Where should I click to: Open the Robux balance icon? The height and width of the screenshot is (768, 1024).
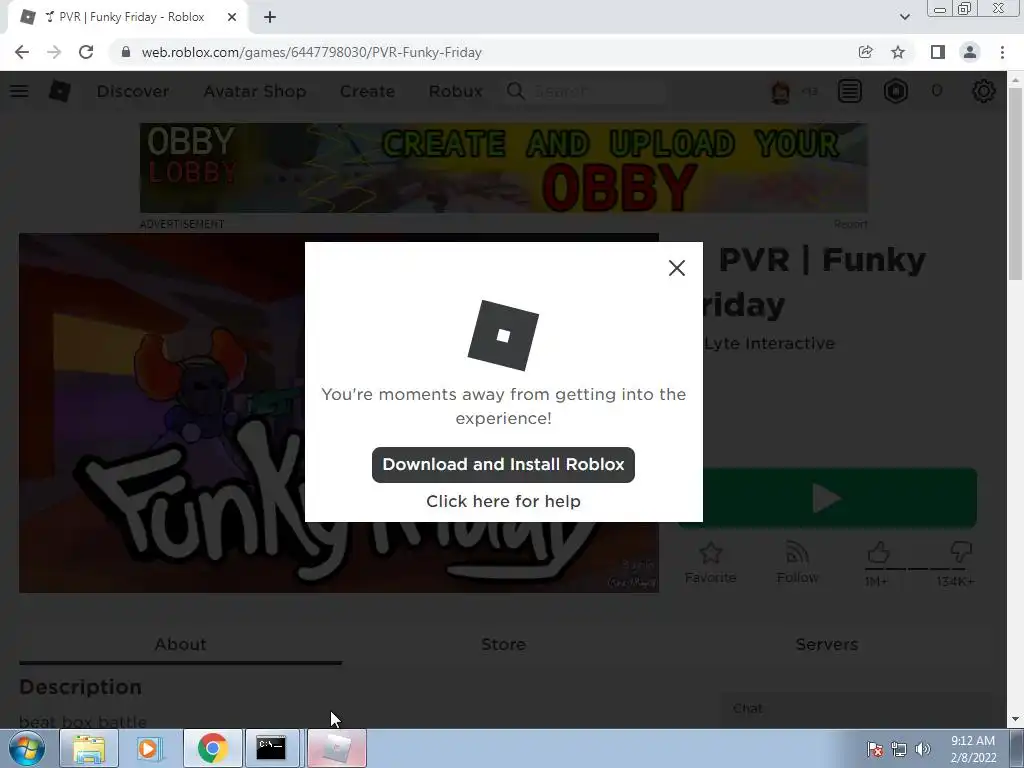896,91
